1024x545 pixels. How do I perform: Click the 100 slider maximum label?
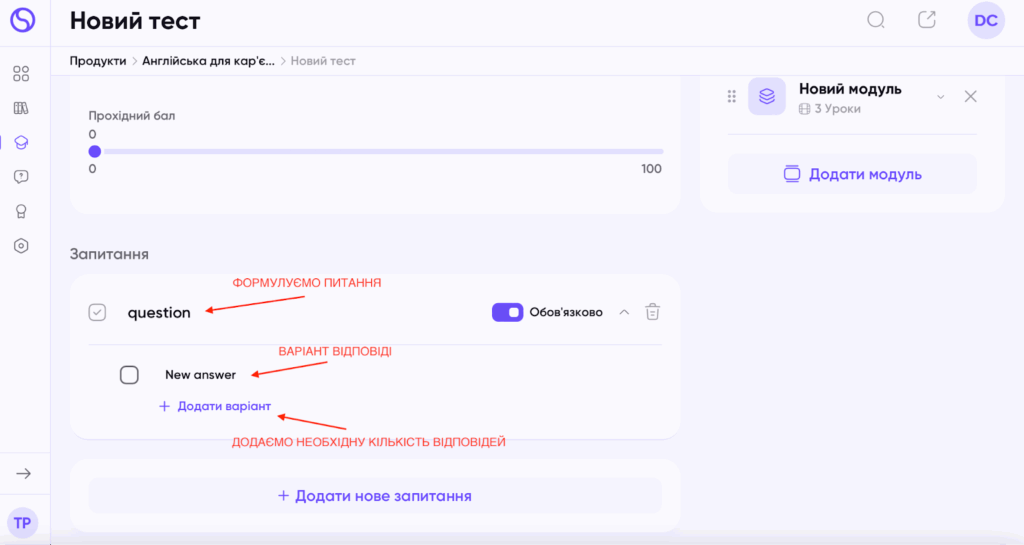651,168
